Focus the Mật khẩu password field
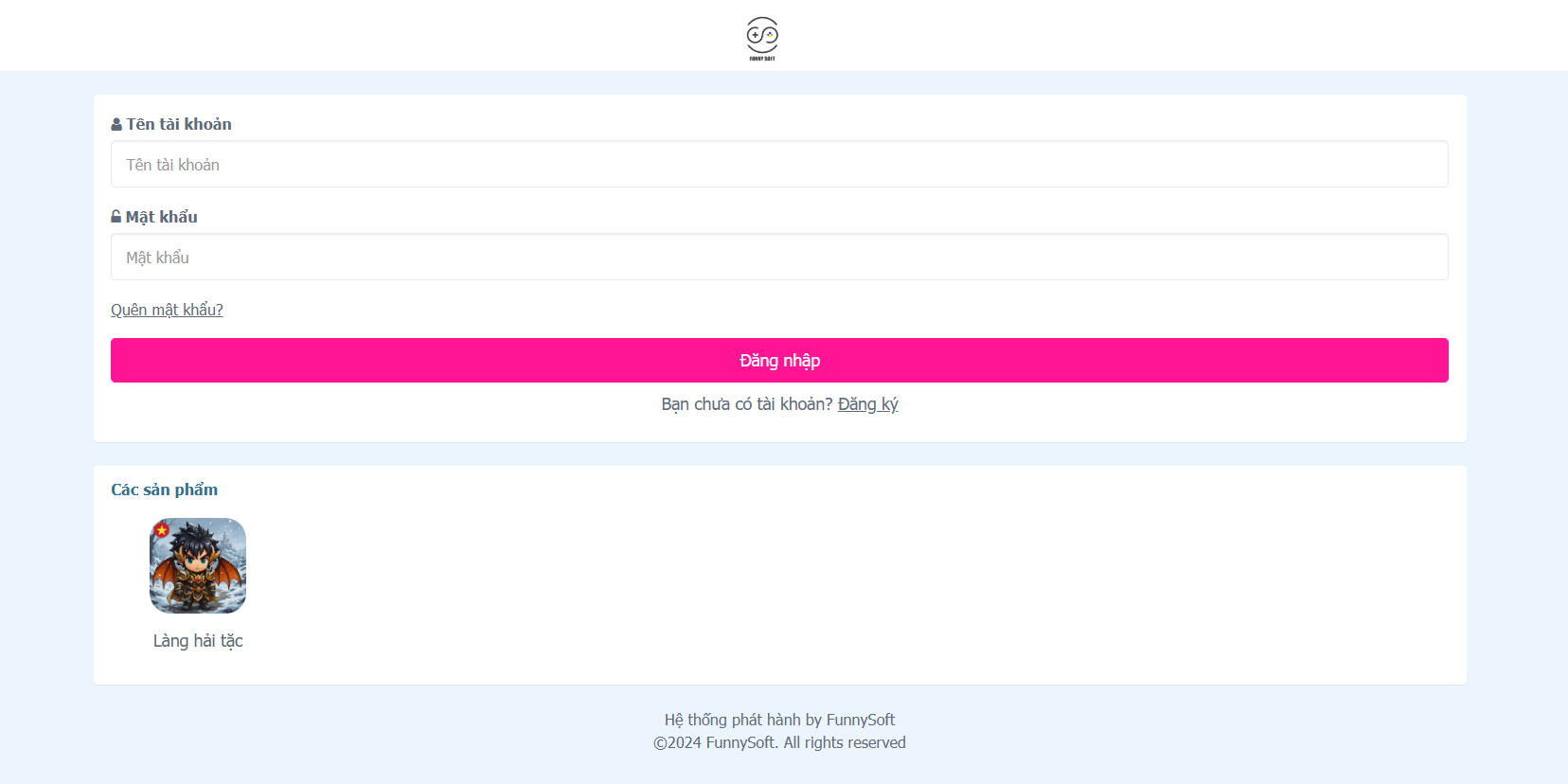 (x=778, y=258)
